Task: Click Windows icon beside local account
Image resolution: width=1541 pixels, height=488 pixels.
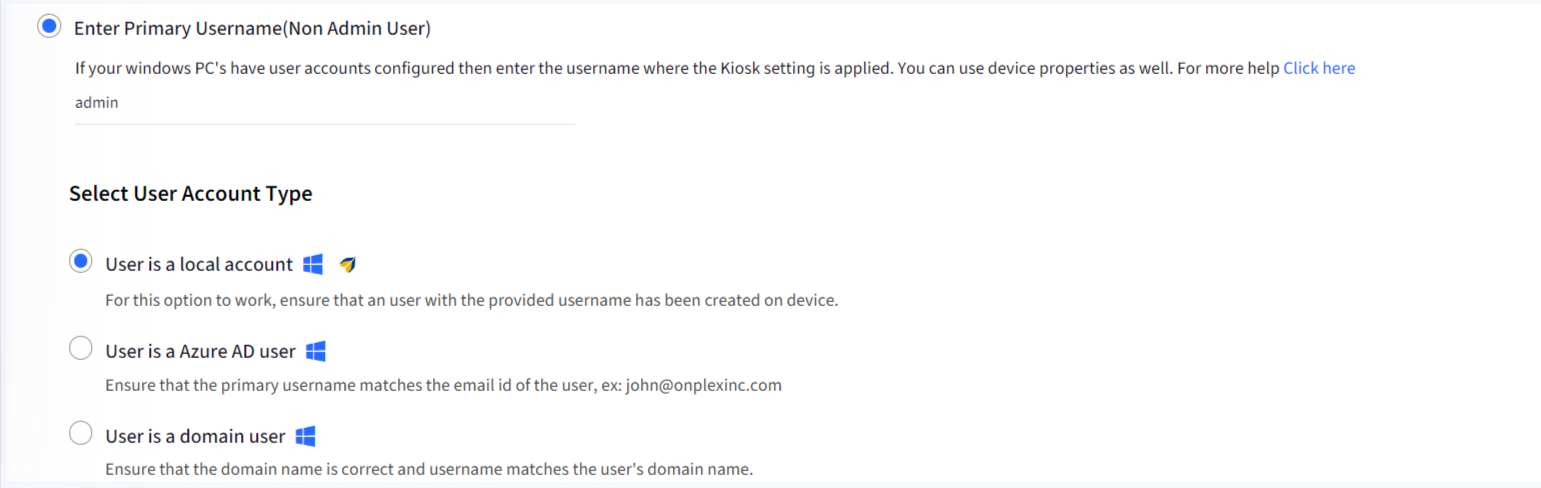Action: coord(313,264)
